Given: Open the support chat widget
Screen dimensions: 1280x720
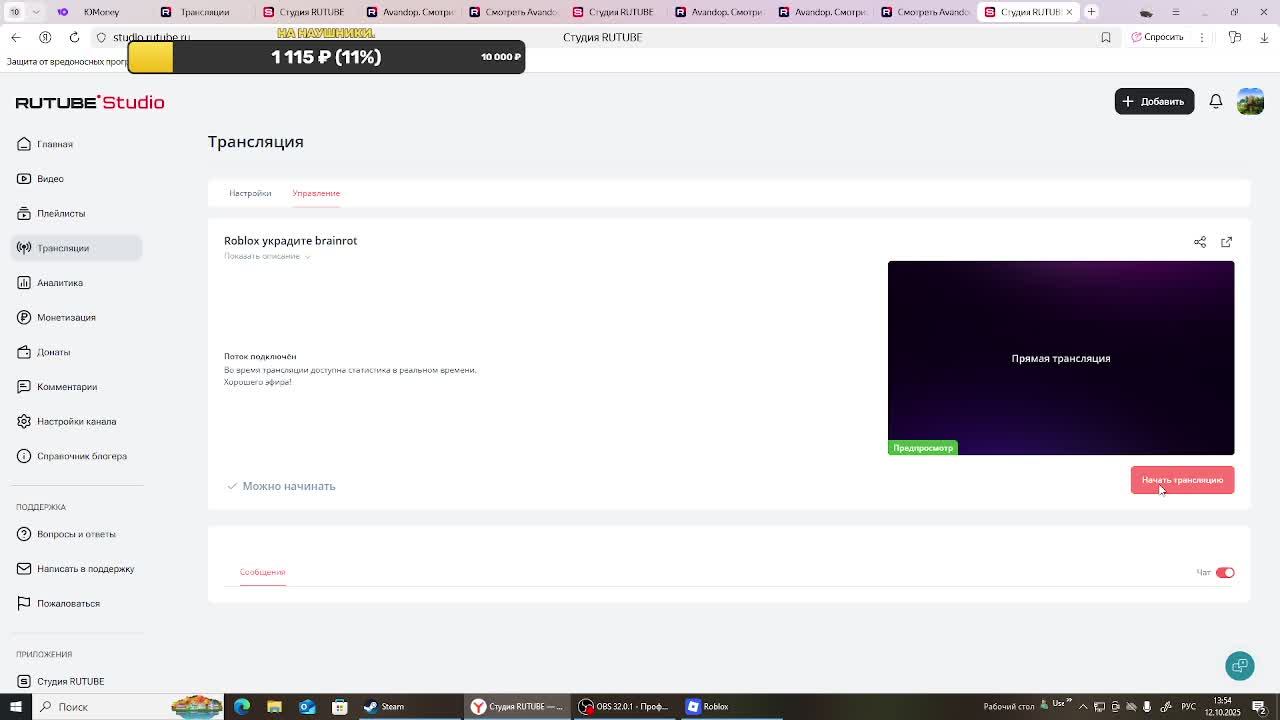Looking at the screenshot, I should tap(1240, 666).
